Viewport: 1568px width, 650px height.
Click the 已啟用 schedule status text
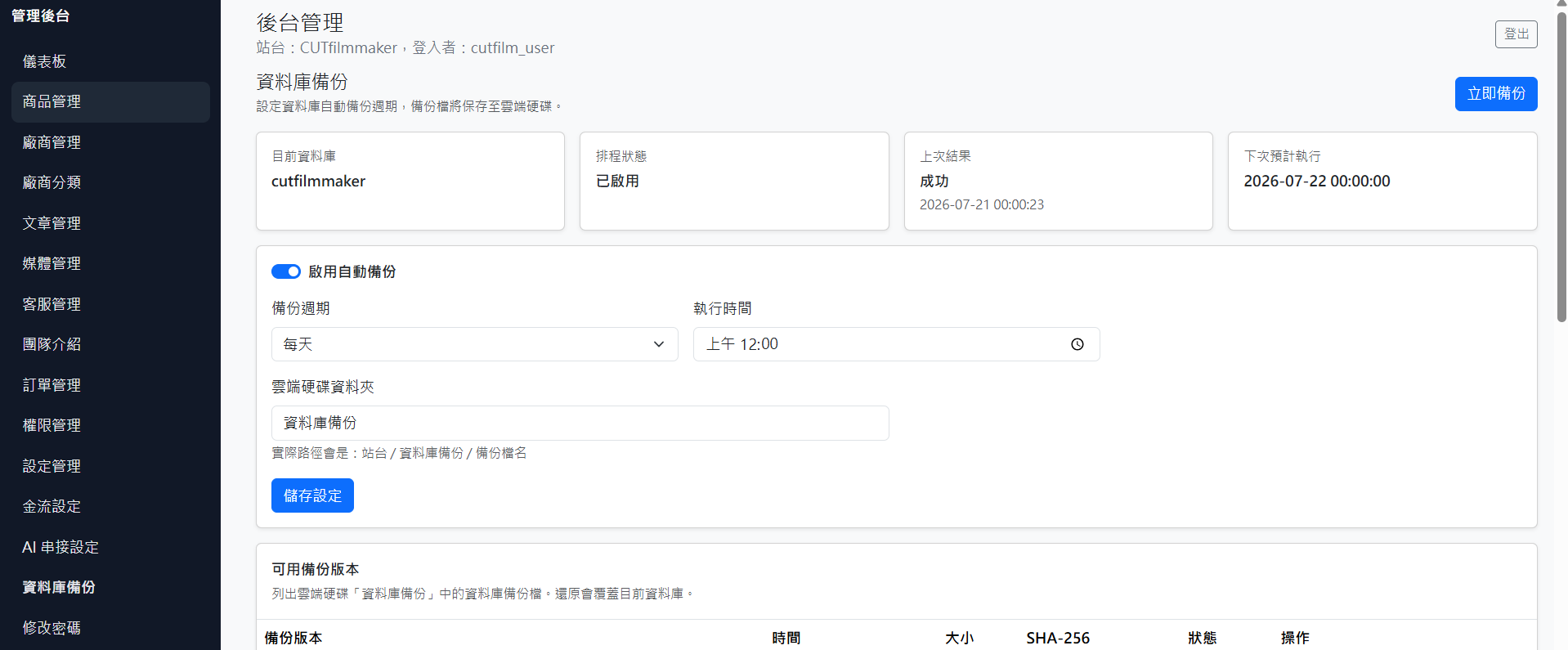(617, 182)
